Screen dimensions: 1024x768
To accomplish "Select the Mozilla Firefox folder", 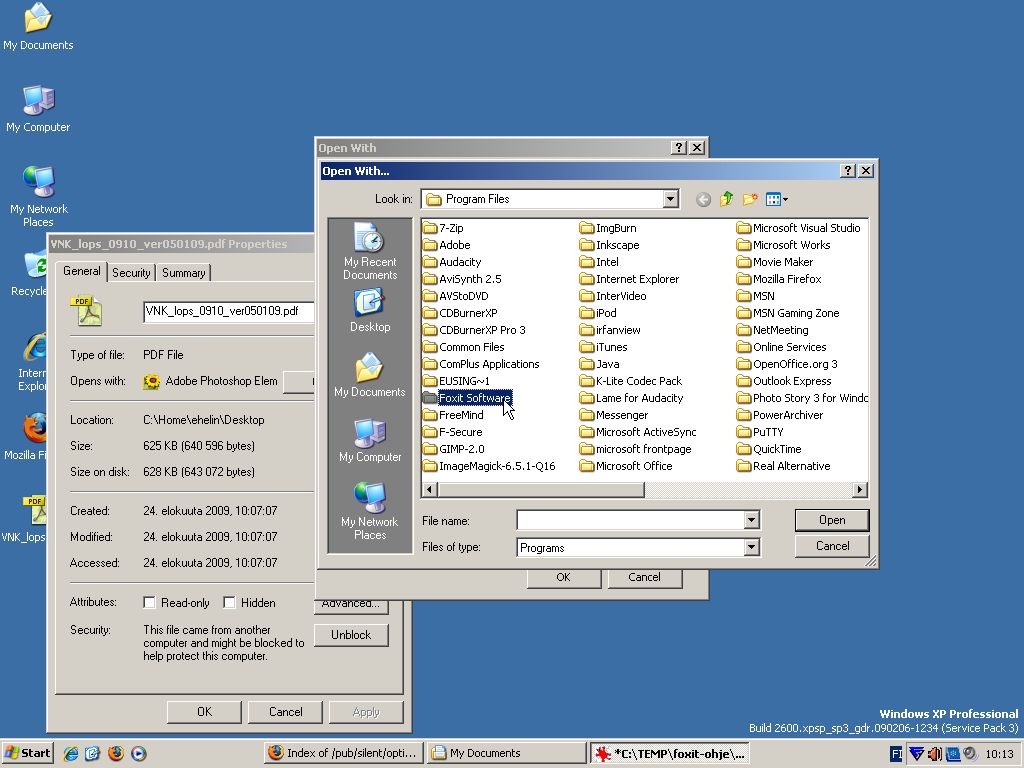I will tap(778, 279).
